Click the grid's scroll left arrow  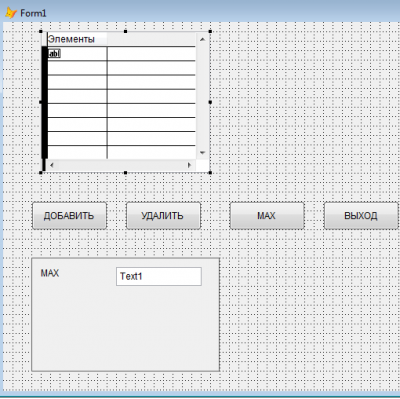pyautogui.click(x=52, y=165)
